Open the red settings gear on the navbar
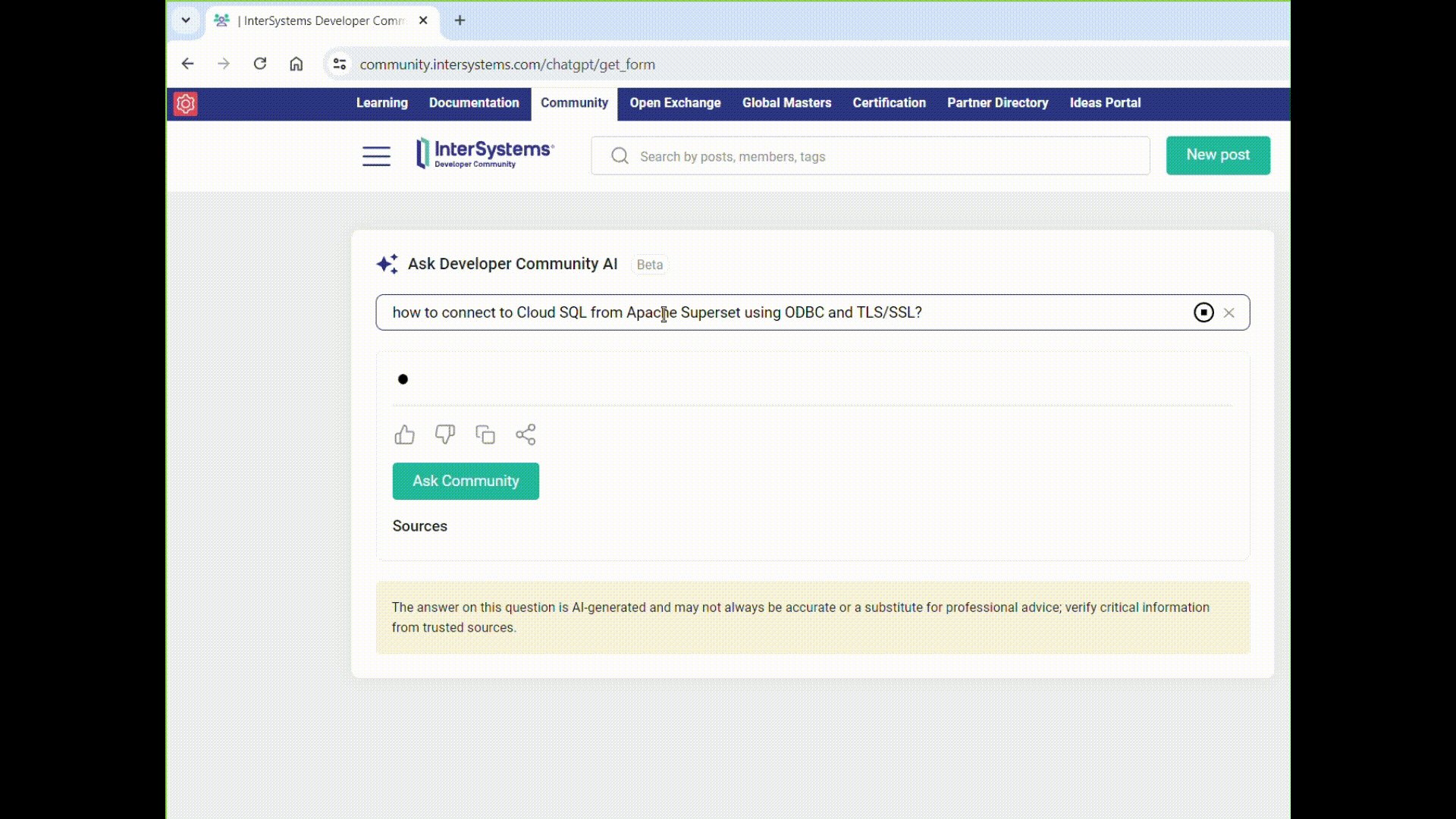 point(185,103)
